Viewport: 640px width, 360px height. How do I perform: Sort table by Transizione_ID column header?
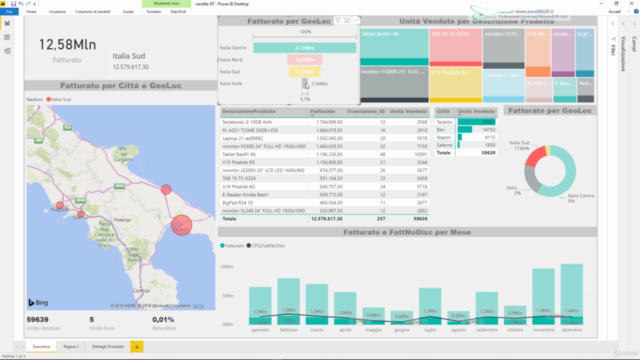tap(366, 111)
